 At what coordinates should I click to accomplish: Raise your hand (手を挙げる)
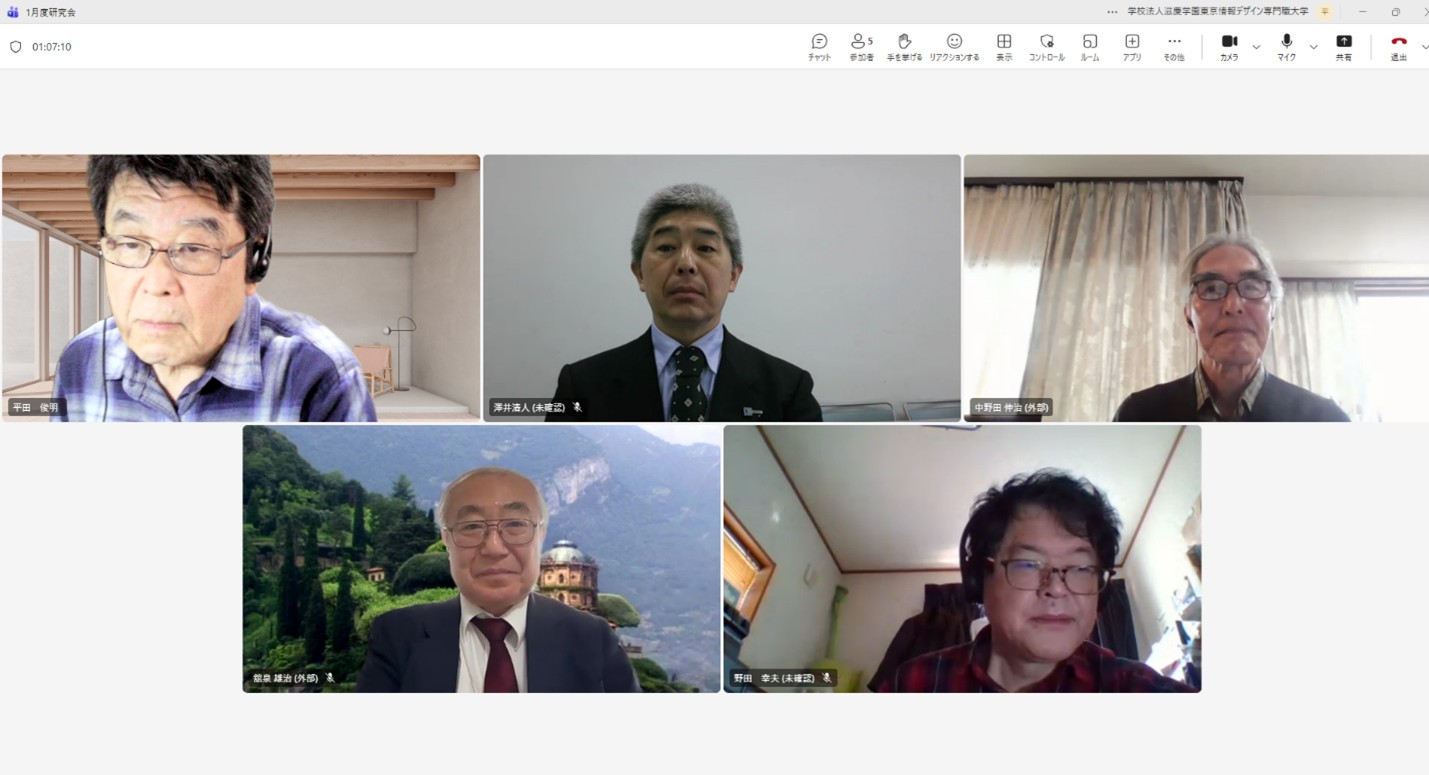pos(904,46)
